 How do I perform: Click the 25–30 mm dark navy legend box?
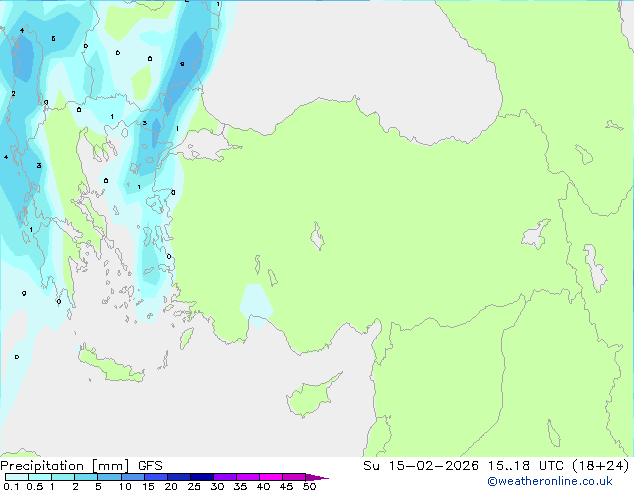[x=201, y=477]
